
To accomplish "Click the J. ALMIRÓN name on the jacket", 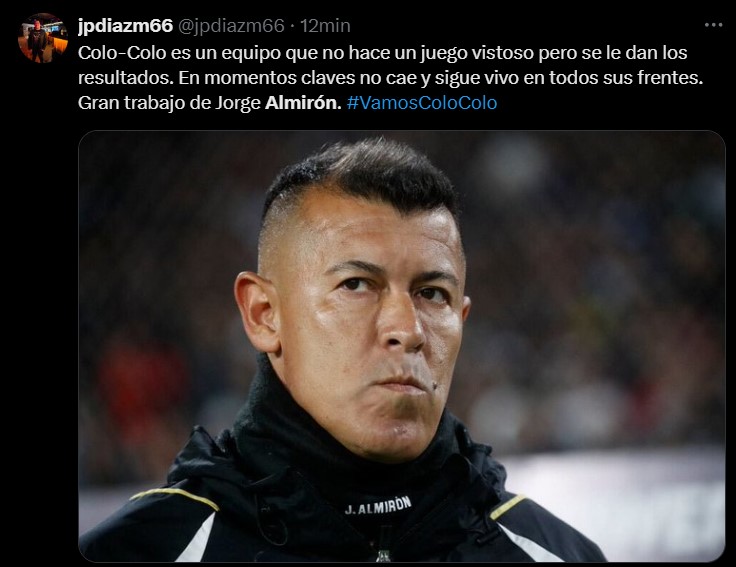I will pyautogui.click(x=378, y=506).
